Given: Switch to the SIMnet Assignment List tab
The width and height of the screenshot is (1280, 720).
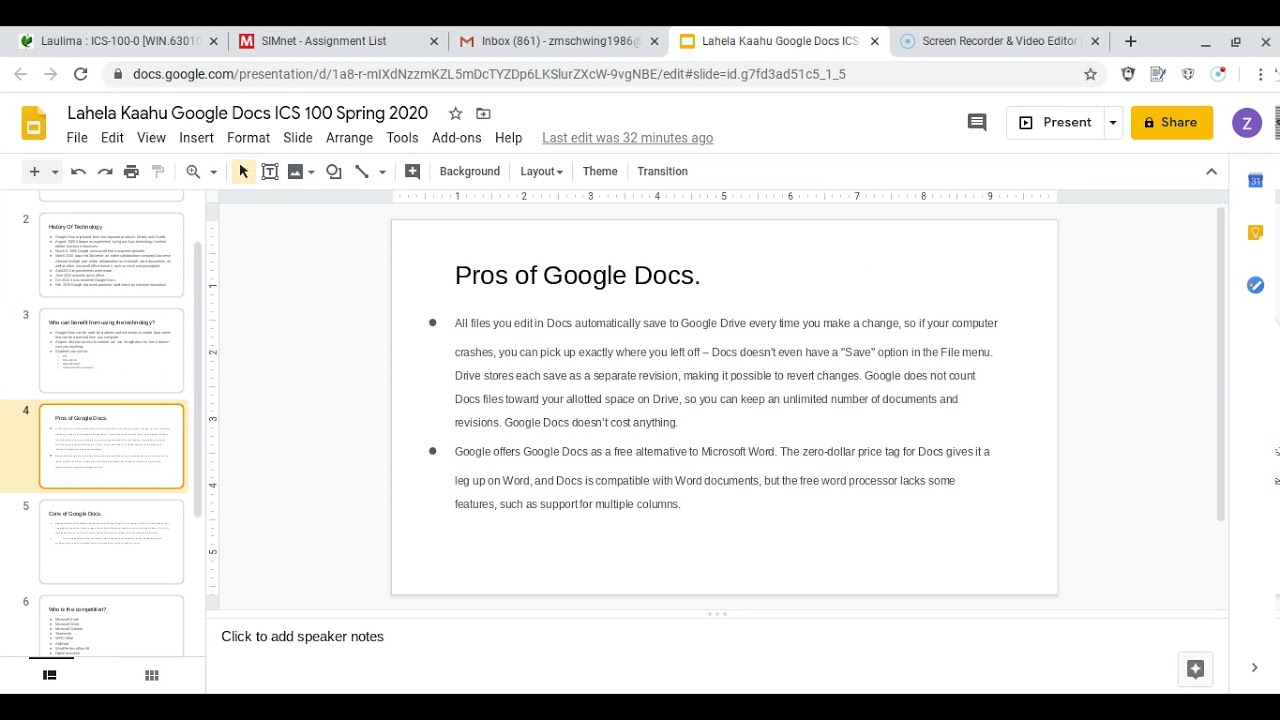Looking at the screenshot, I should tap(339, 41).
